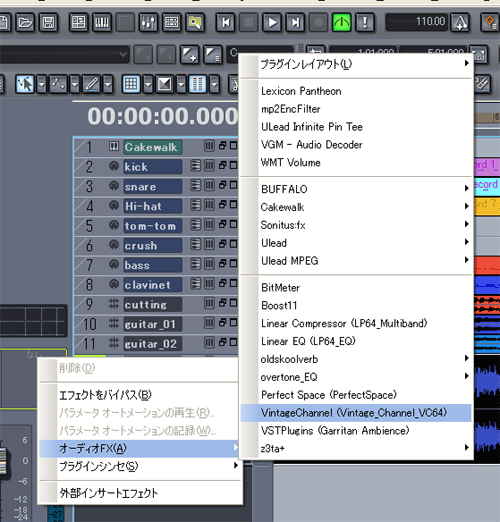The width and height of the screenshot is (500, 522).
Task: Expand the z3ta+ submenu
Action: coord(356,449)
